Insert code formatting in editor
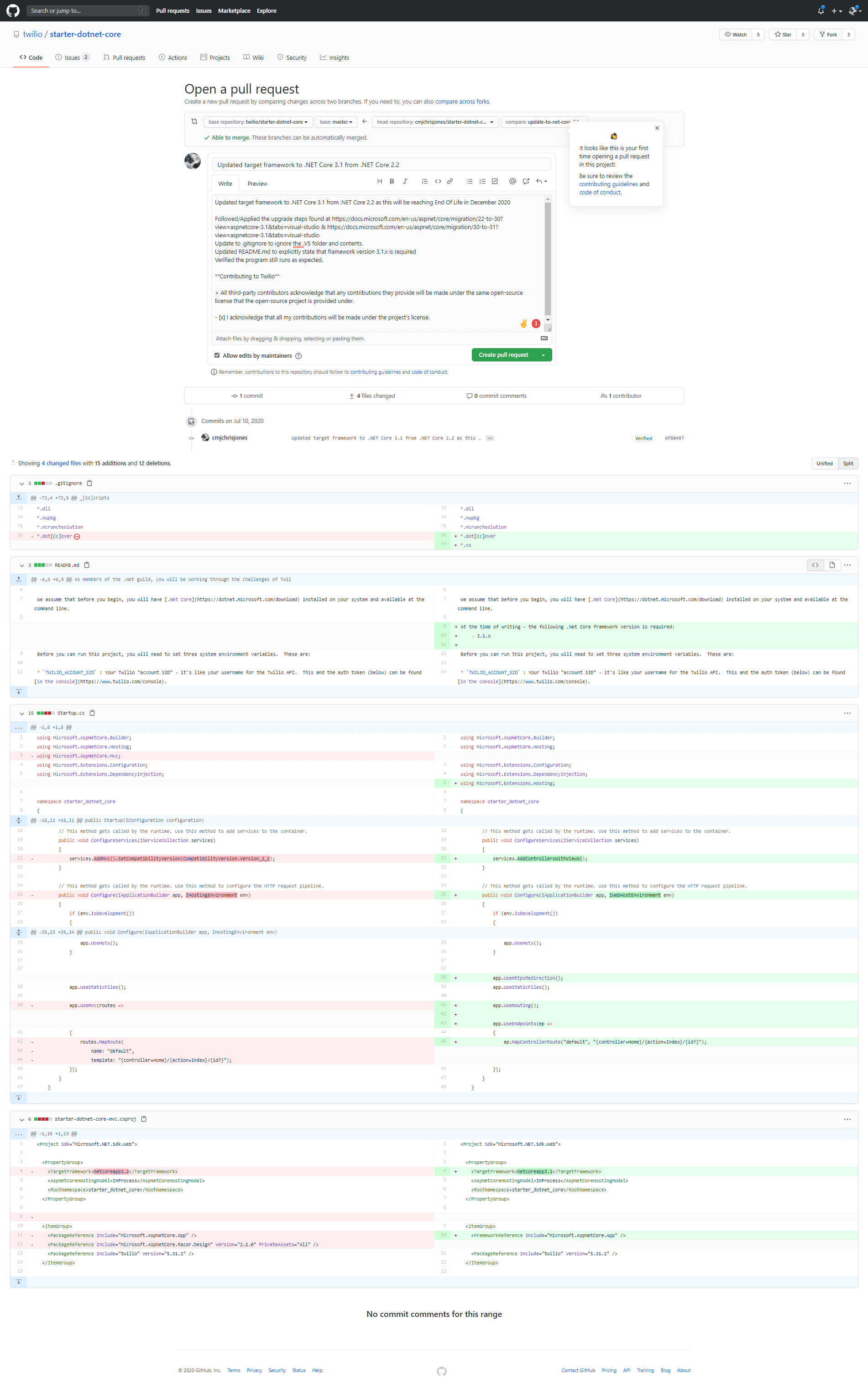868x1389 pixels. coord(438,181)
